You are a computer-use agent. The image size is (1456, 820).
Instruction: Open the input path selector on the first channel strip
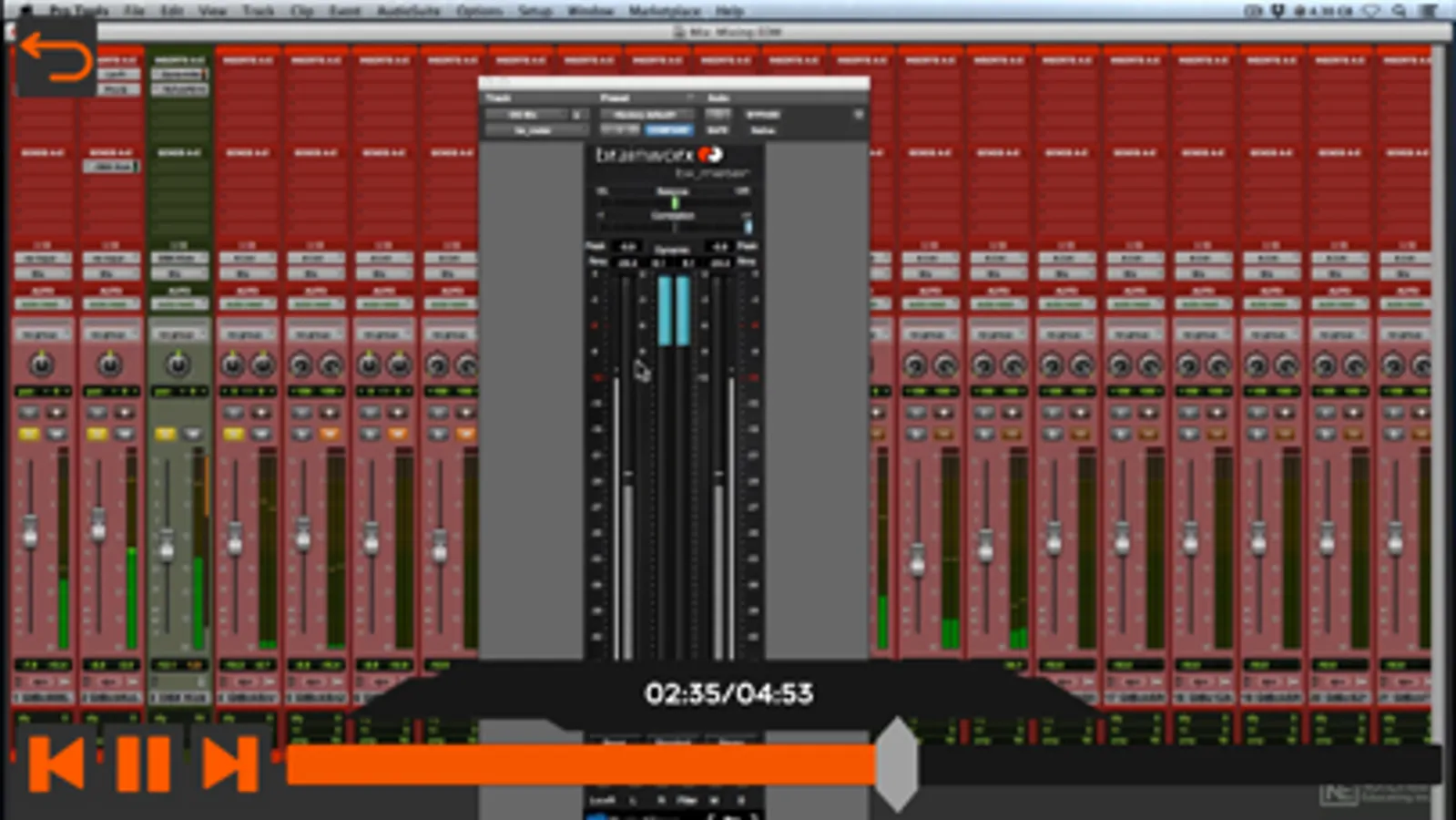click(42, 259)
